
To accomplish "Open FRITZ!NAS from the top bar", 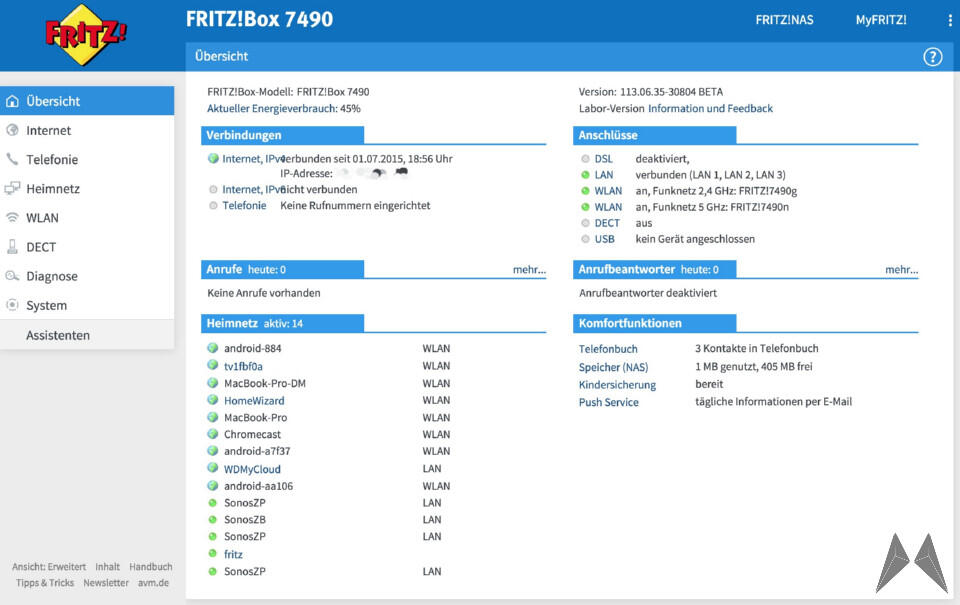I will (x=784, y=20).
